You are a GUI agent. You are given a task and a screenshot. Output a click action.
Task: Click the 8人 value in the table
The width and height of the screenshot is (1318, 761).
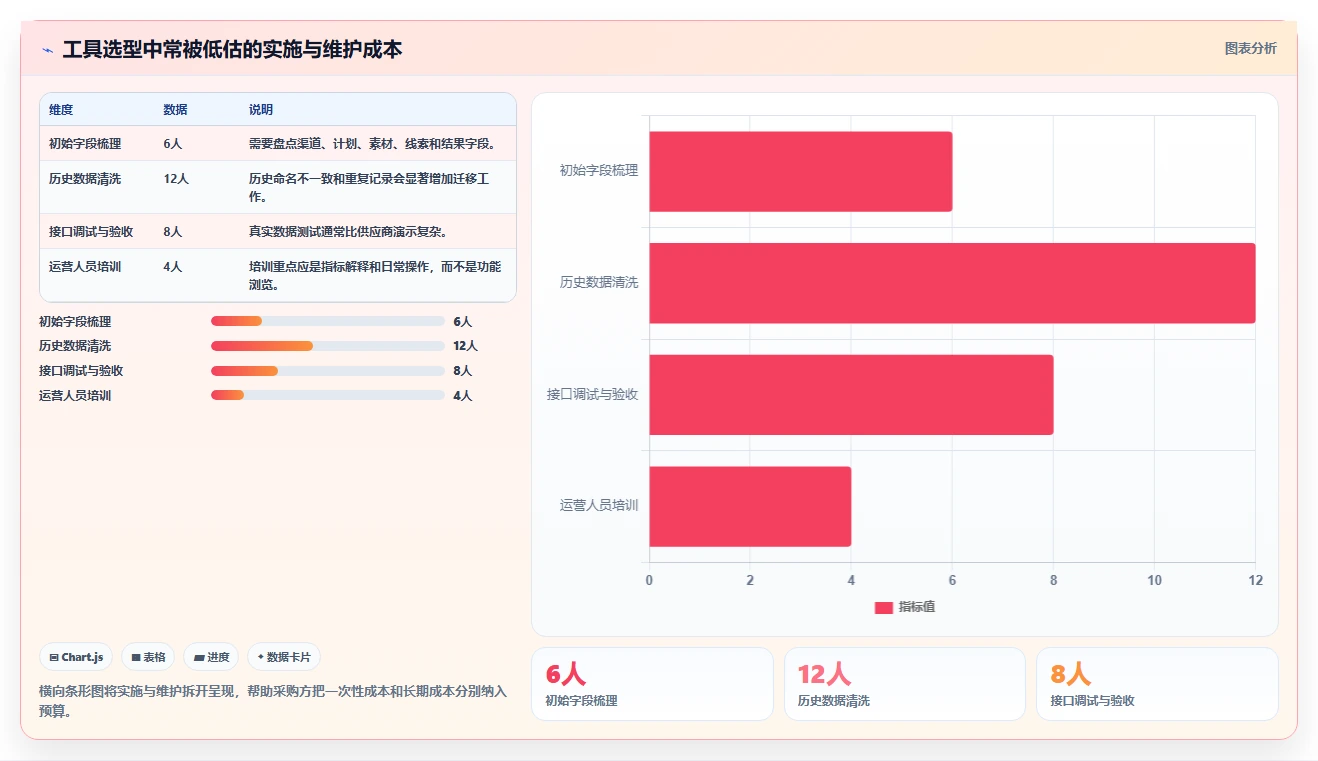pyautogui.click(x=173, y=232)
